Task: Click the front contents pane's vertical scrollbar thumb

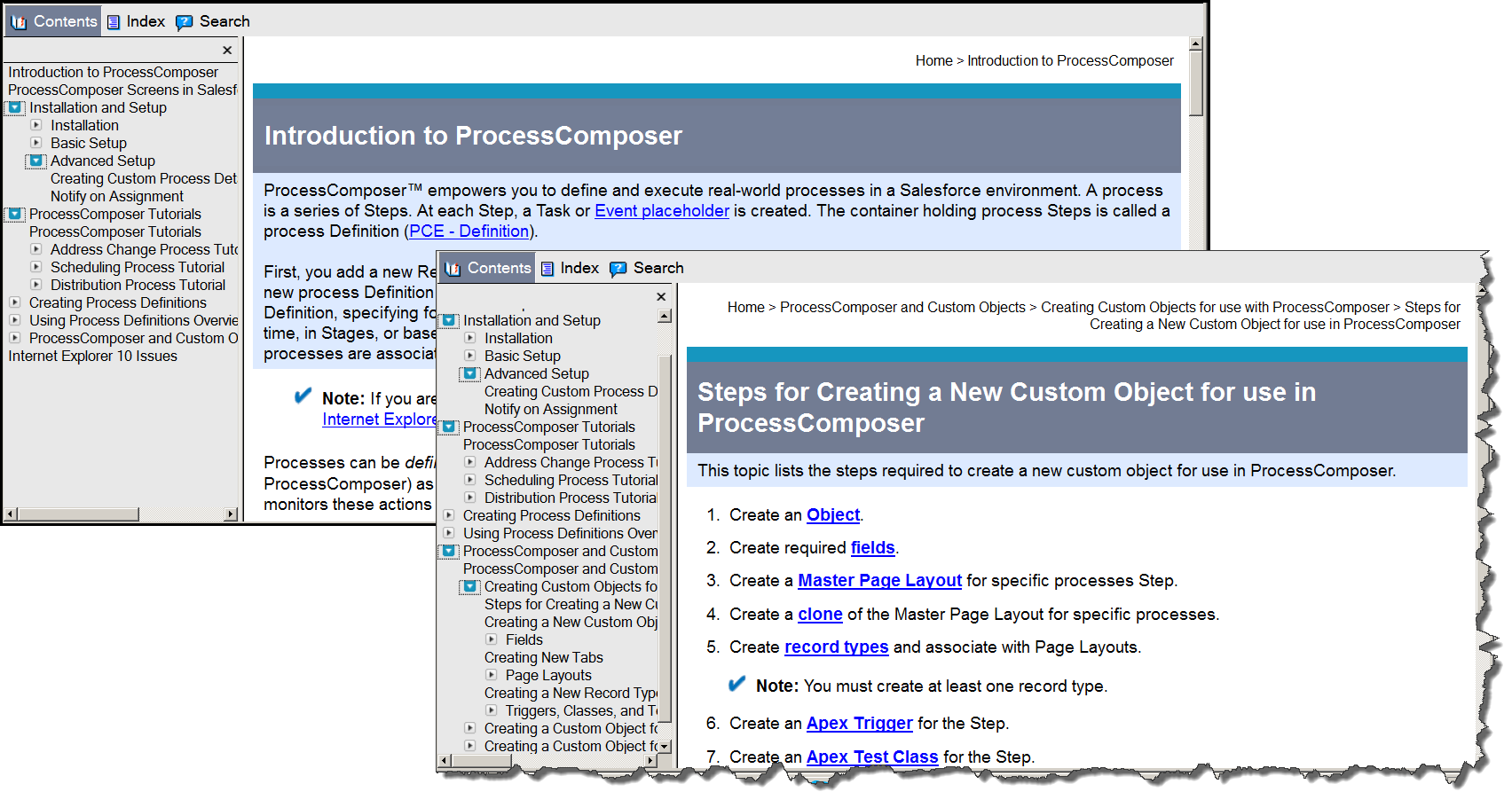Action: point(665,537)
